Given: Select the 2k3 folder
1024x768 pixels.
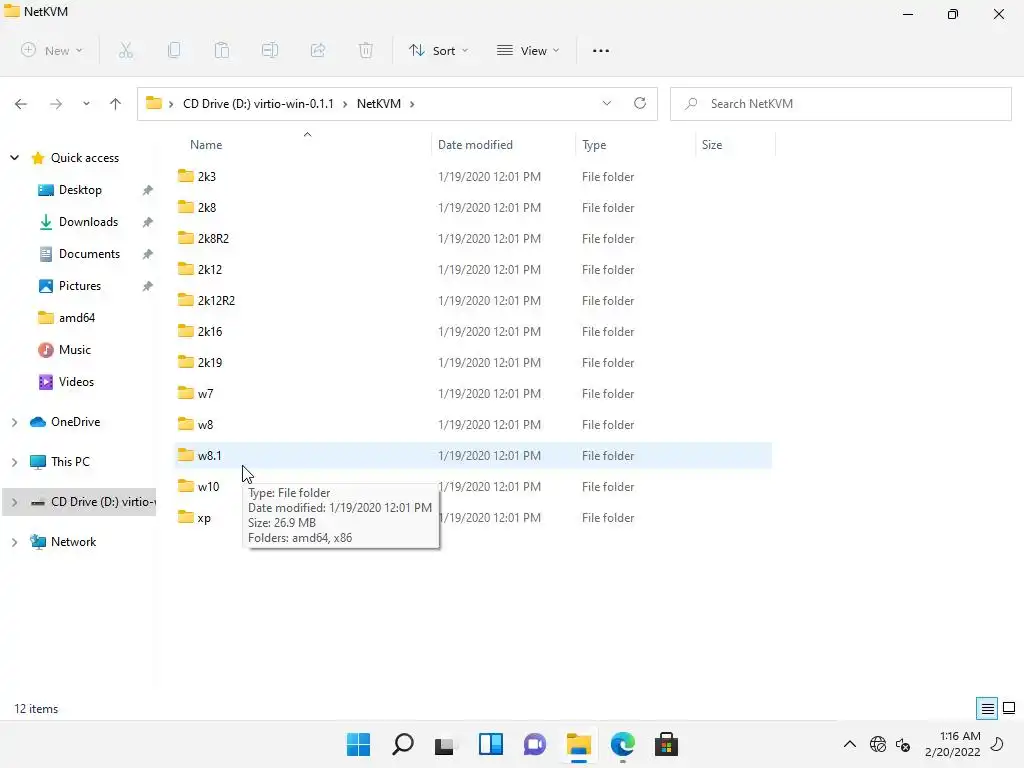Looking at the screenshot, I should (473, 176).
